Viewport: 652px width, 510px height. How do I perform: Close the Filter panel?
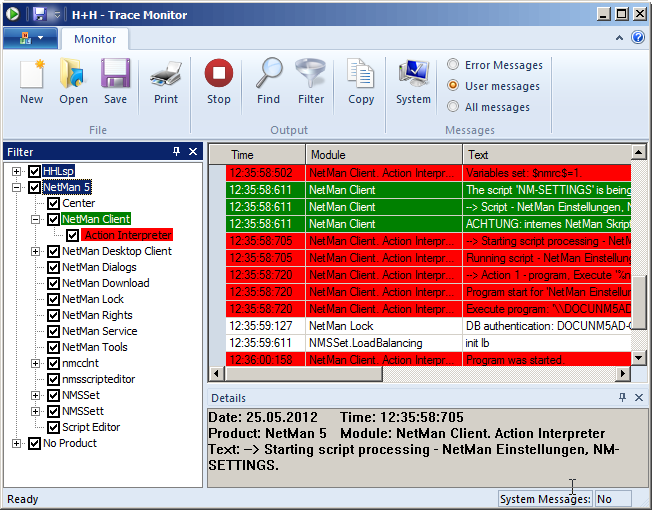[x=193, y=152]
